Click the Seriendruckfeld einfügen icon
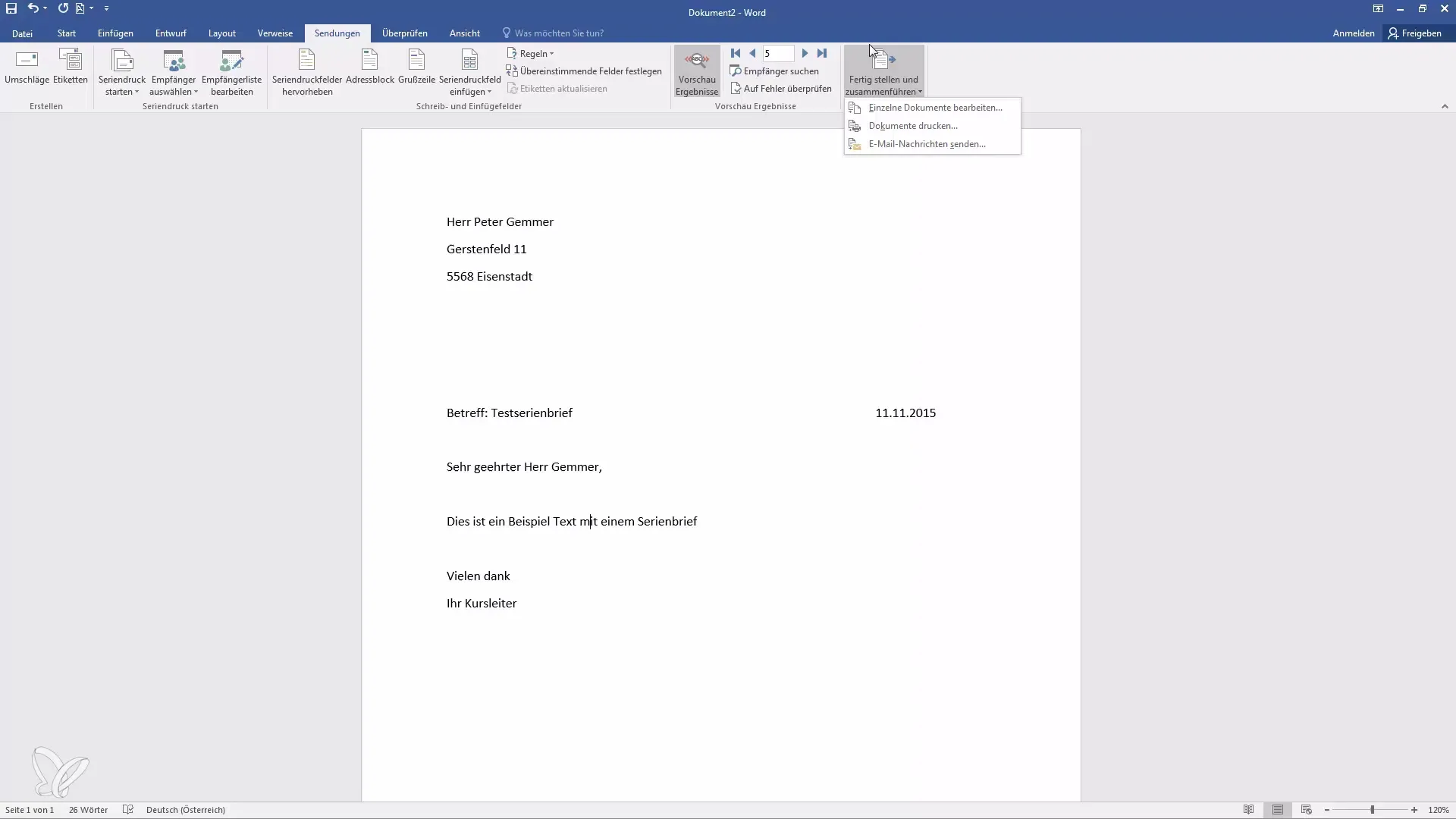Screen dimensions: 1456x819 [x=470, y=61]
